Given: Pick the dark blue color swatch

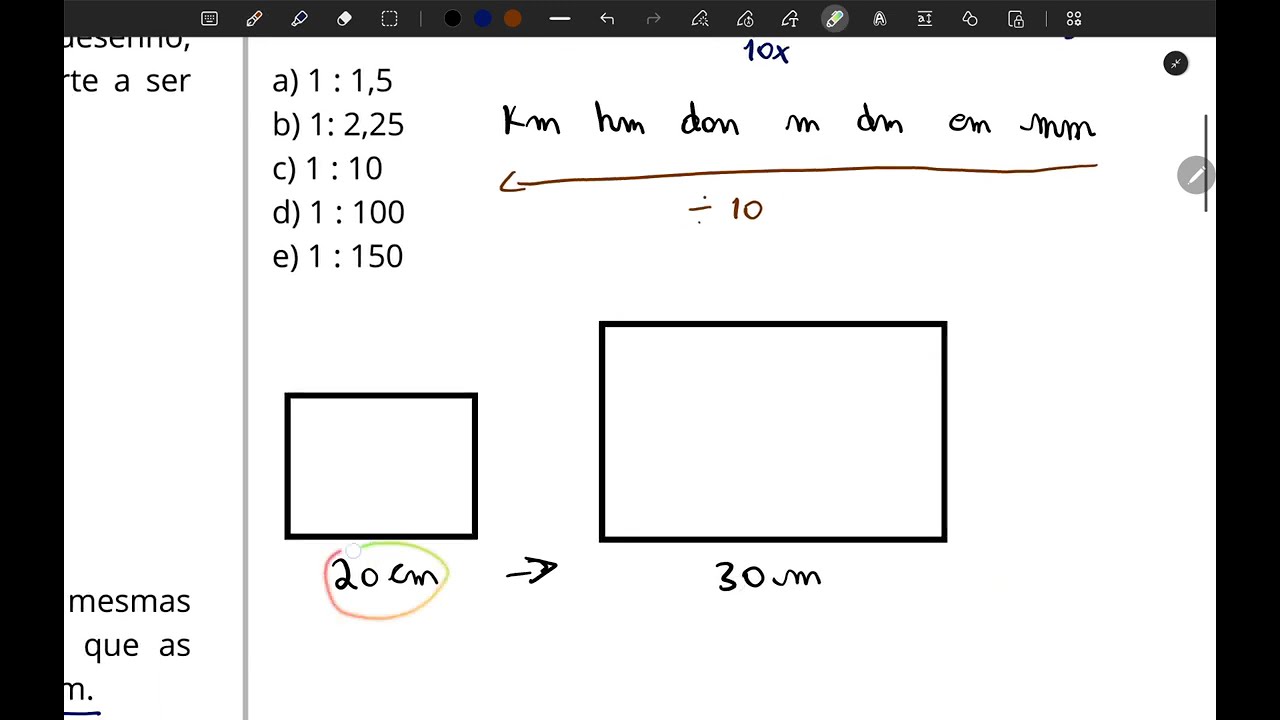Looking at the screenshot, I should coord(483,19).
